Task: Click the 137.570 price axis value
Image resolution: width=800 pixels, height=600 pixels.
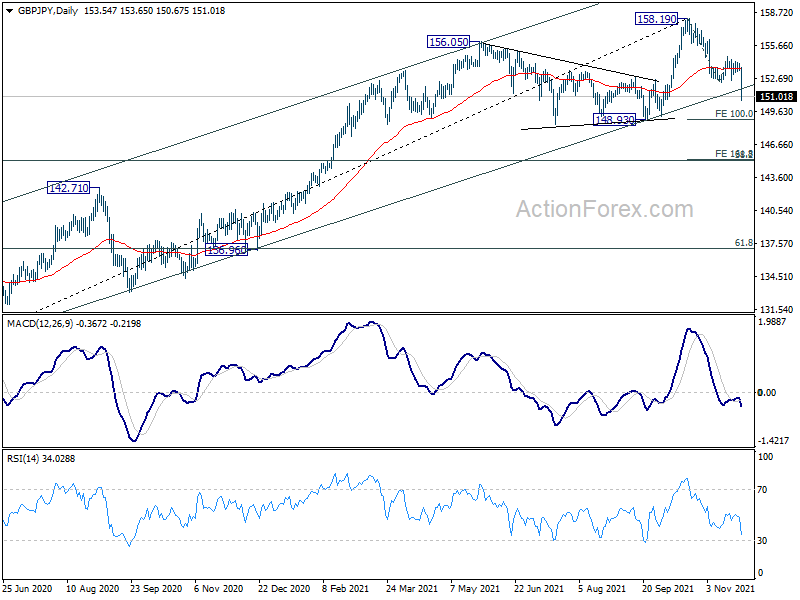Action: pos(777,243)
